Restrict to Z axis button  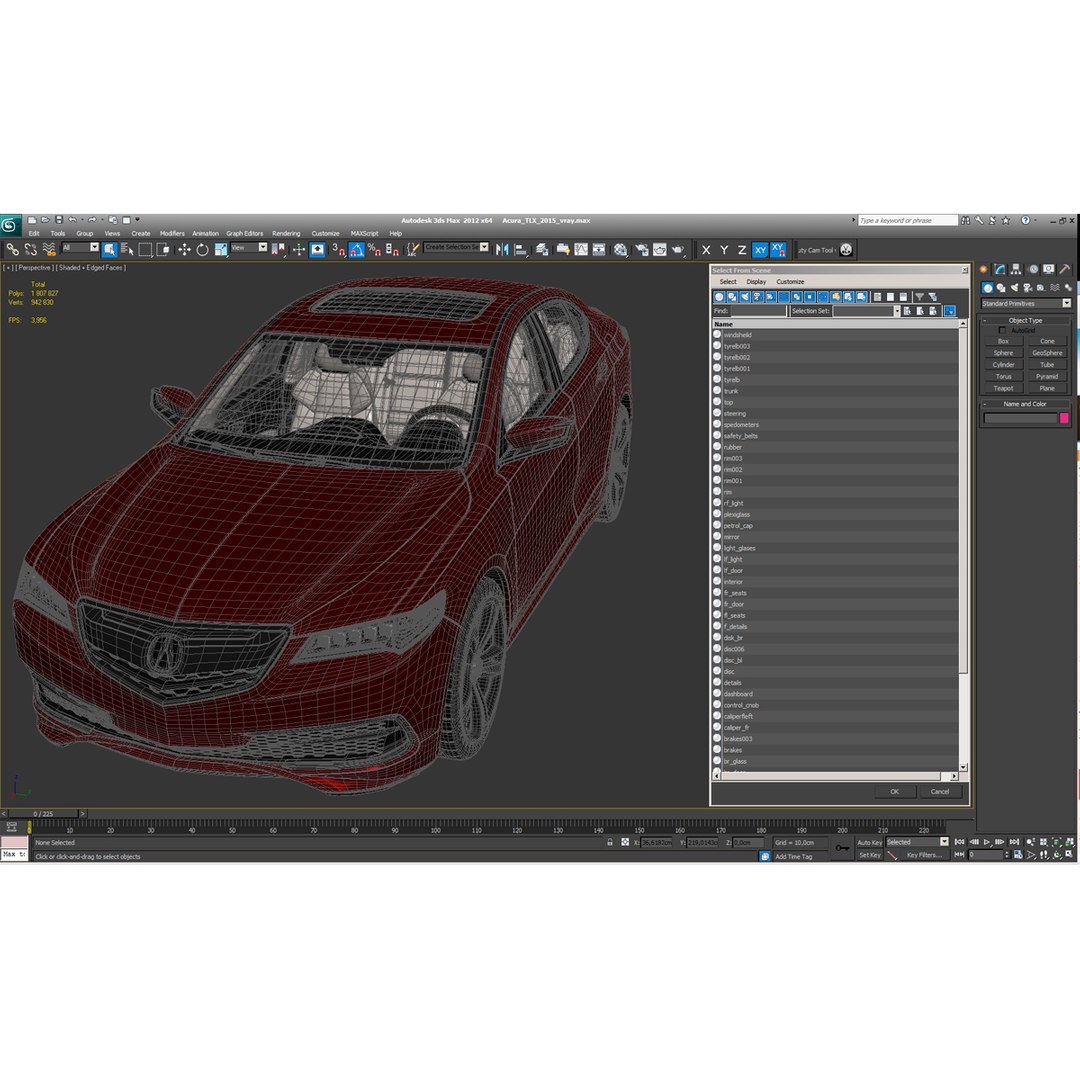[x=742, y=250]
